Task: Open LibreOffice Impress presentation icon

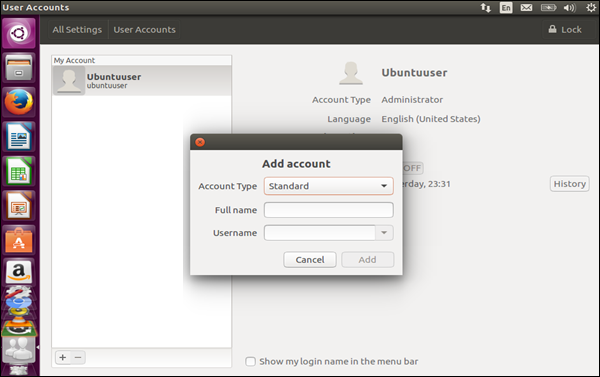Action: 18,206
